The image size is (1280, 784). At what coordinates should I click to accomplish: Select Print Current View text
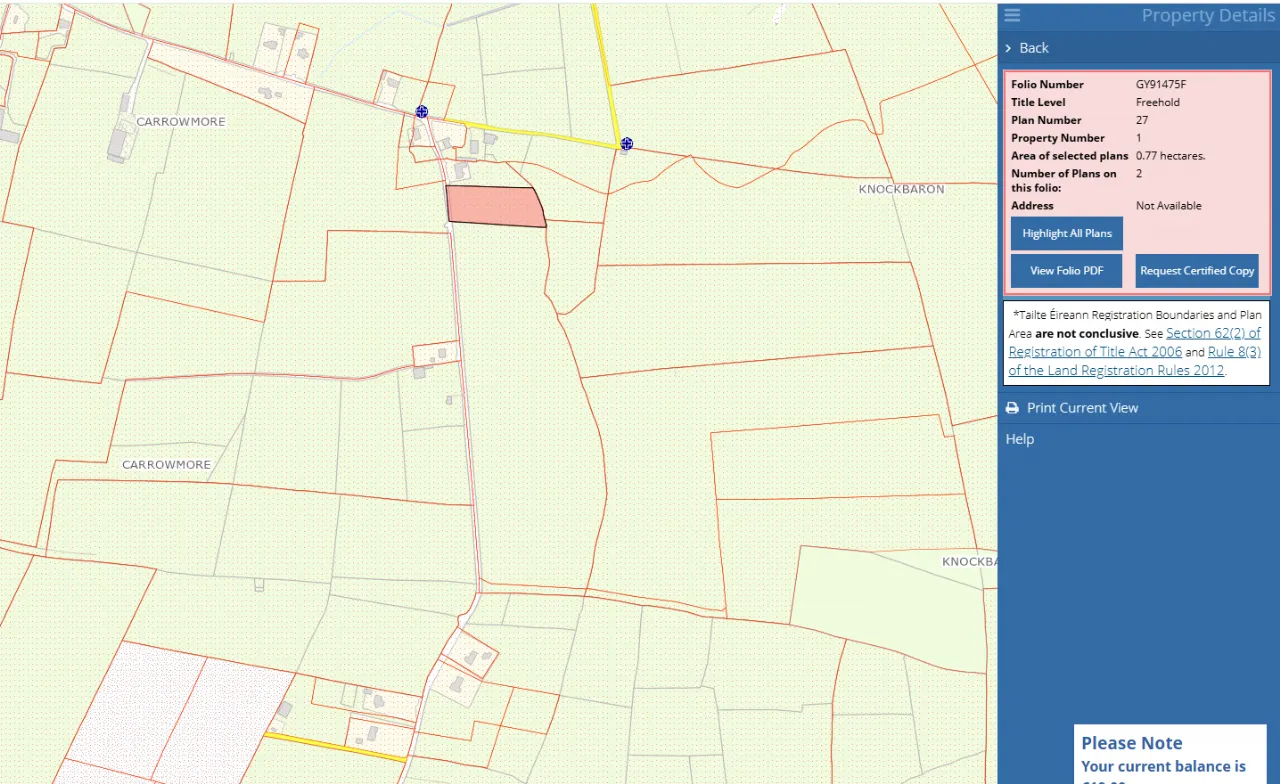1082,408
